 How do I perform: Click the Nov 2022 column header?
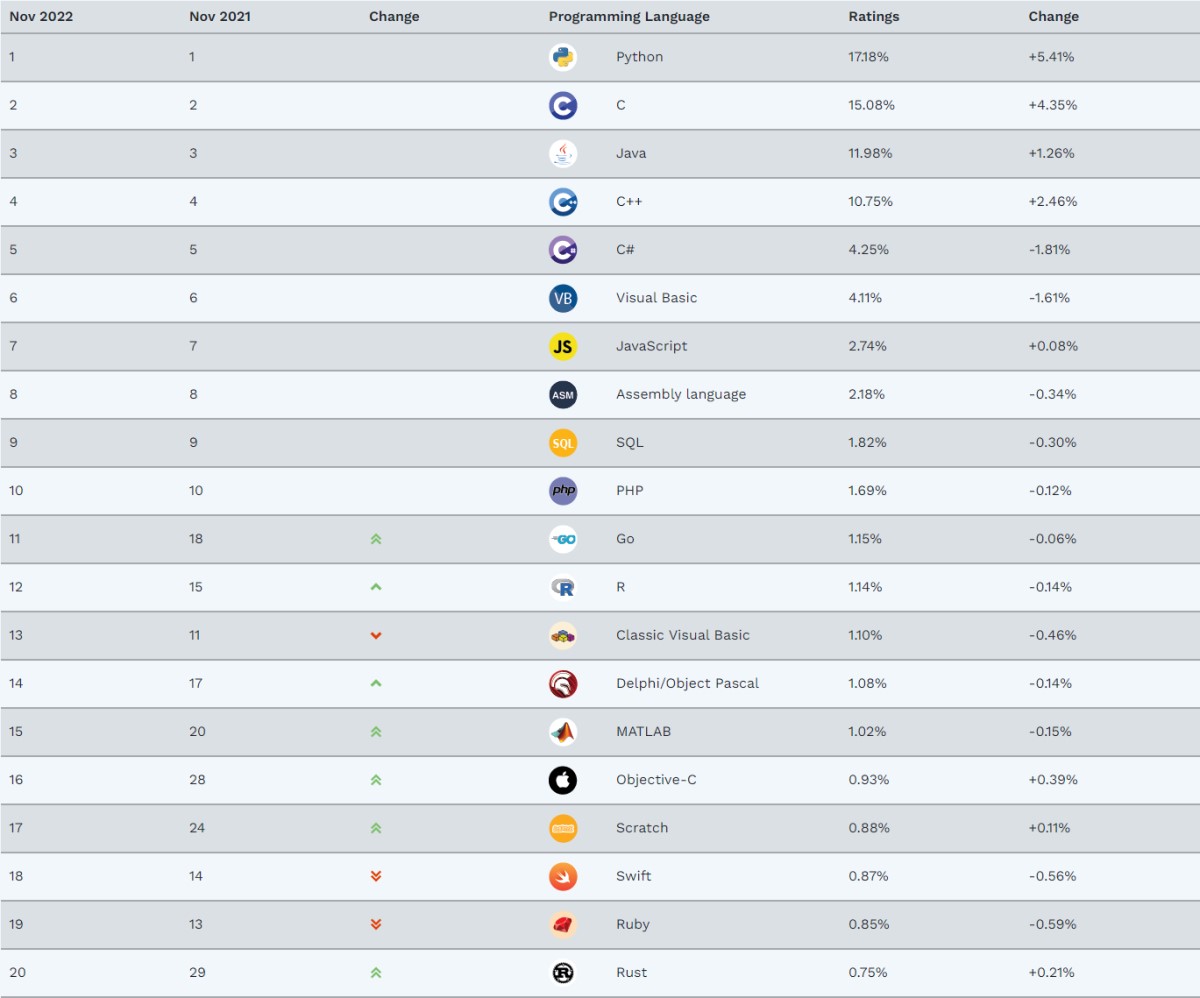(41, 16)
